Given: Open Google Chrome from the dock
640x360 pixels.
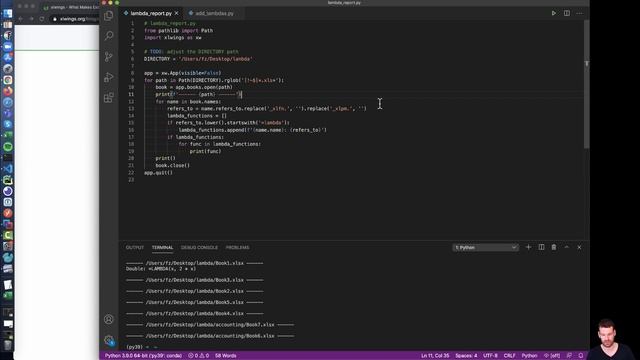Looking at the screenshot, I should pos(8,80).
